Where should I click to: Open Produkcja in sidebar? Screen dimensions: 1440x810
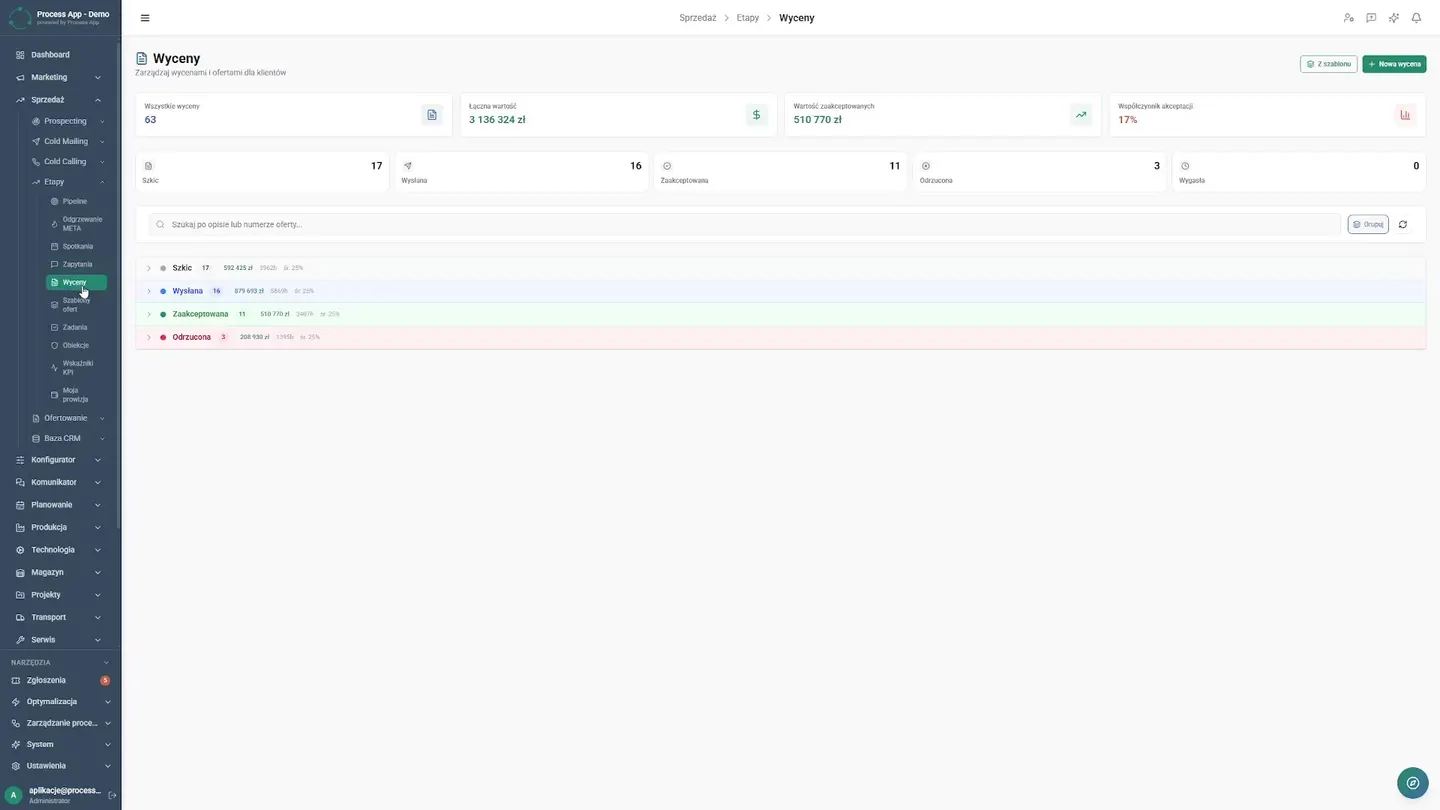pos(60,527)
